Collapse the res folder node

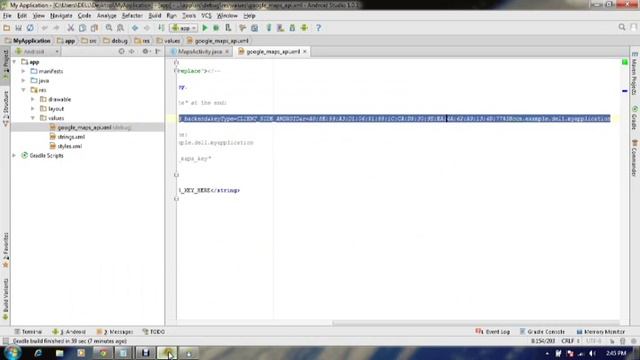24,90
